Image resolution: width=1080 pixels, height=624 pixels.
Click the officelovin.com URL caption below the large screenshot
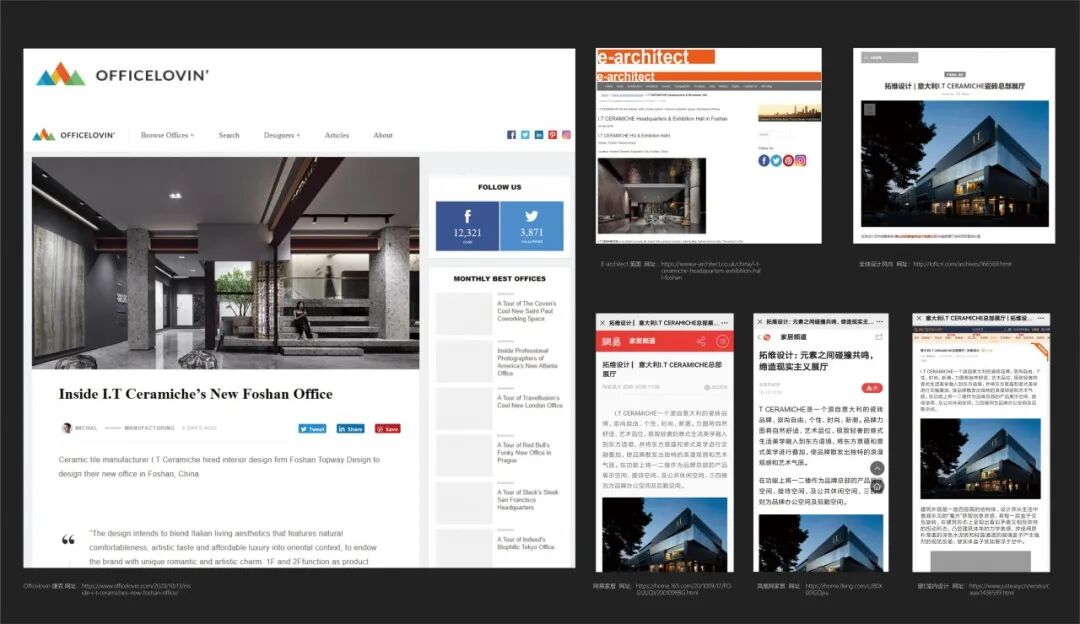pos(136,589)
